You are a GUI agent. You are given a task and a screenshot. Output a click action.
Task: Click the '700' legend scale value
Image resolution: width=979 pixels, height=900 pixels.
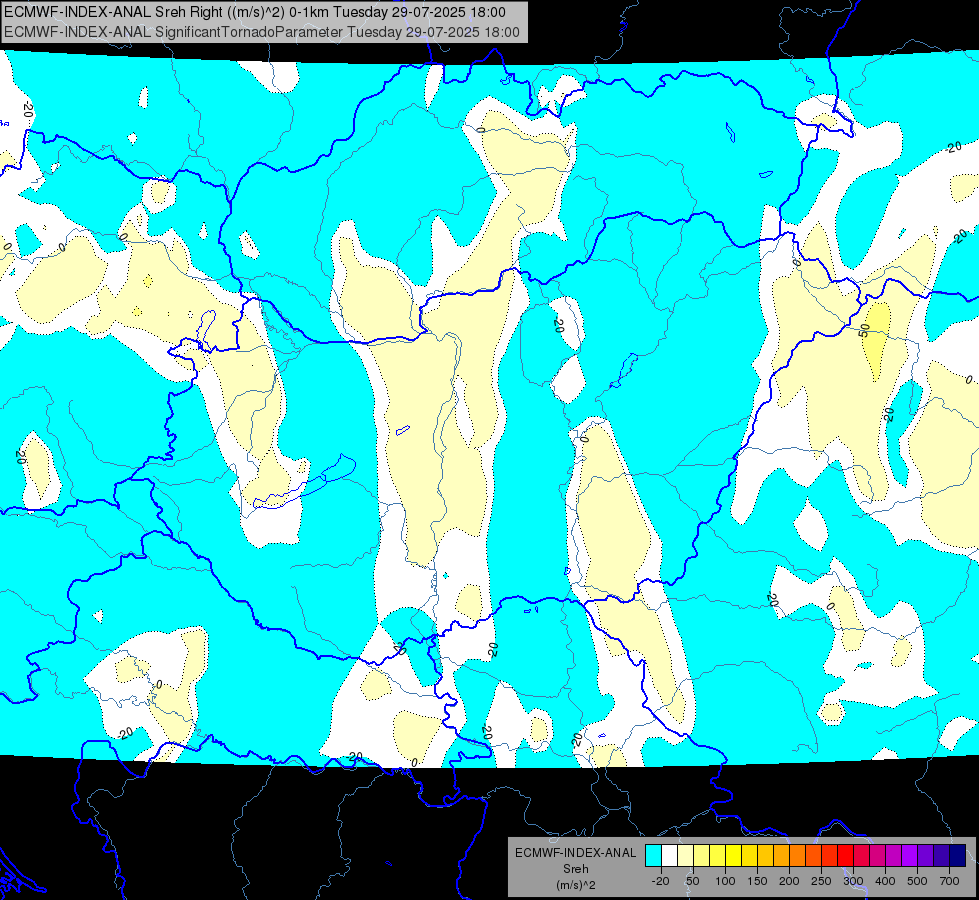[x=949, y=881]
